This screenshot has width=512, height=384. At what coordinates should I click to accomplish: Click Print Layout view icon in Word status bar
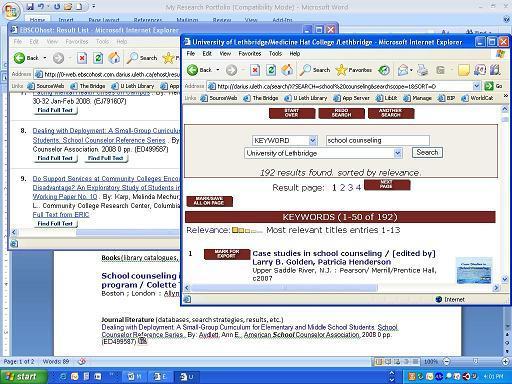pos(379,361)
